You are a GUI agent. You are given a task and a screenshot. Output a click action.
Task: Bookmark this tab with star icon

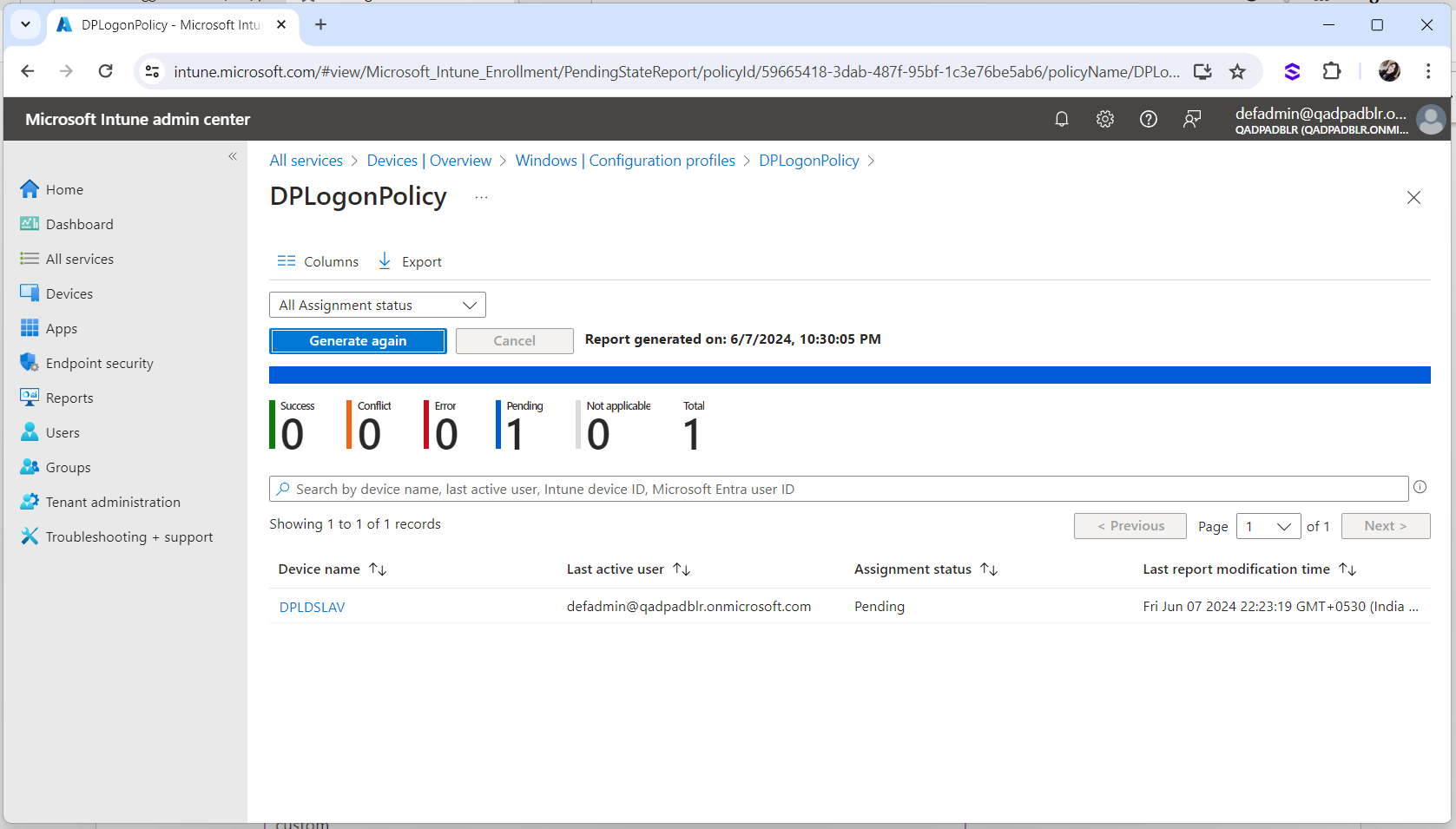1238,71
